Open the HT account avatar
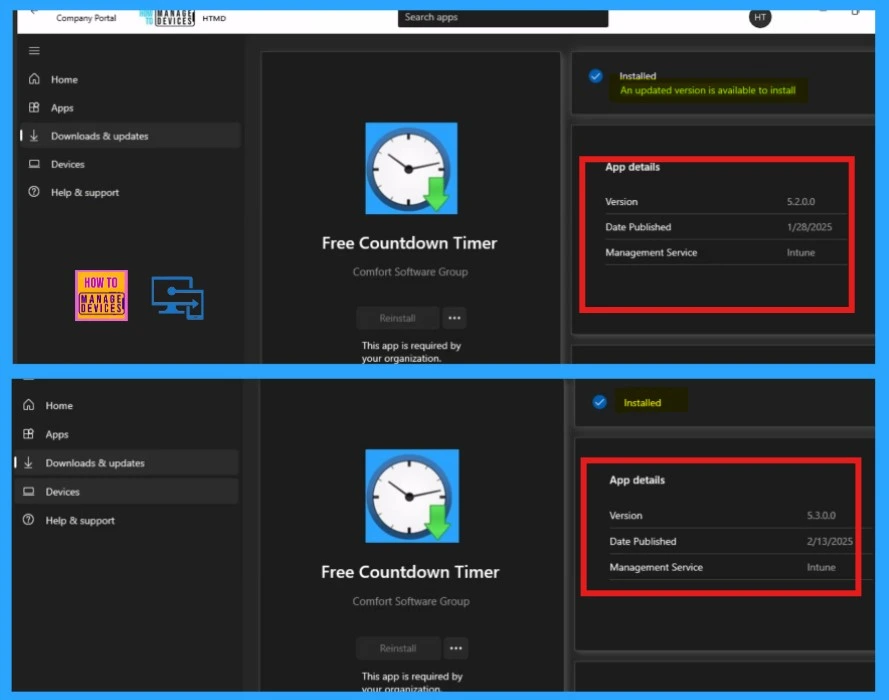The image size is (889, 700). click(x=760, y=17)
